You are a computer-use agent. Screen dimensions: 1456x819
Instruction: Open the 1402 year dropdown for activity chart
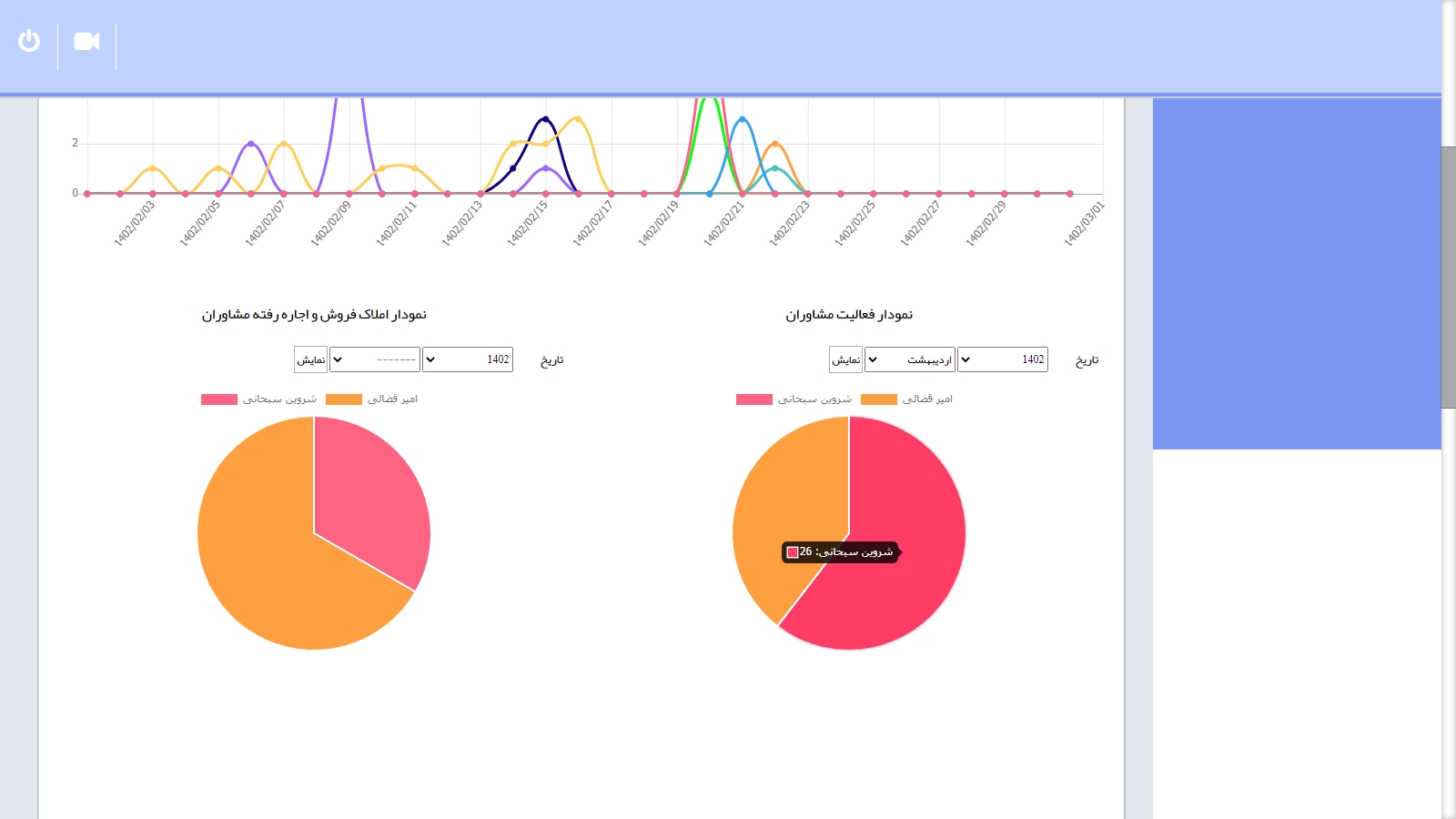coord(1002,359)
